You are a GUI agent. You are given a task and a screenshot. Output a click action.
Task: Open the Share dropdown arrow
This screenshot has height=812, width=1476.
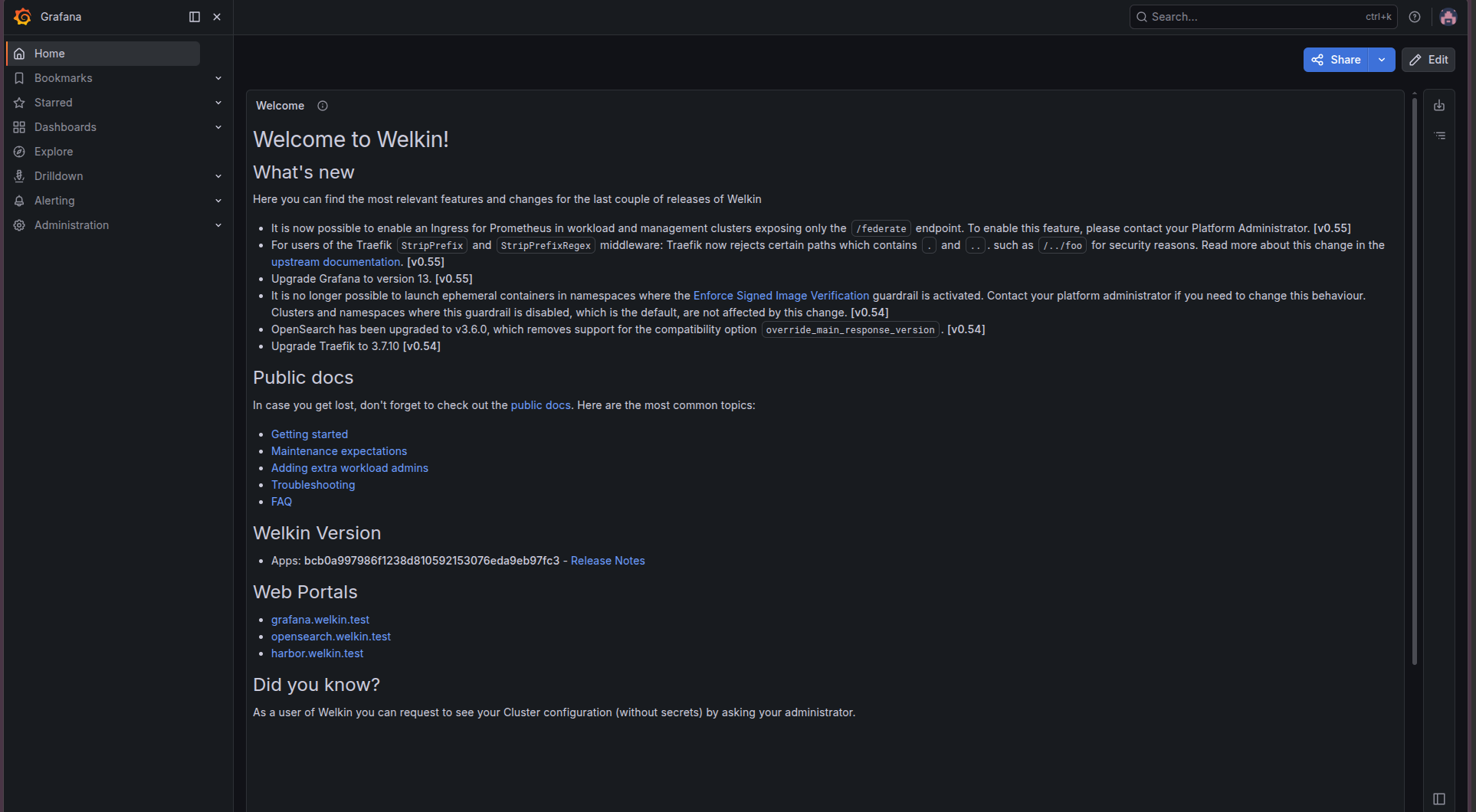pos(1382,60)
